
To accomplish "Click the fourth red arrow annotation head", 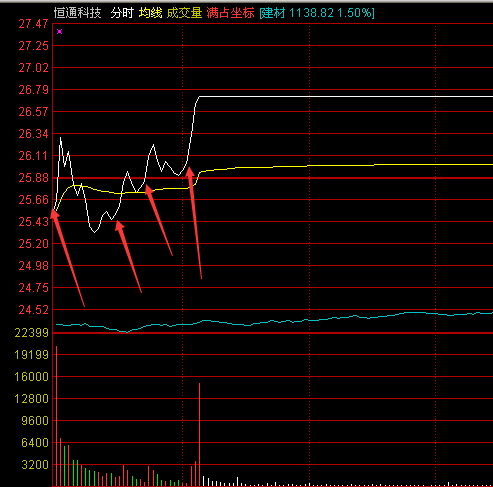I will click(189, 171).
